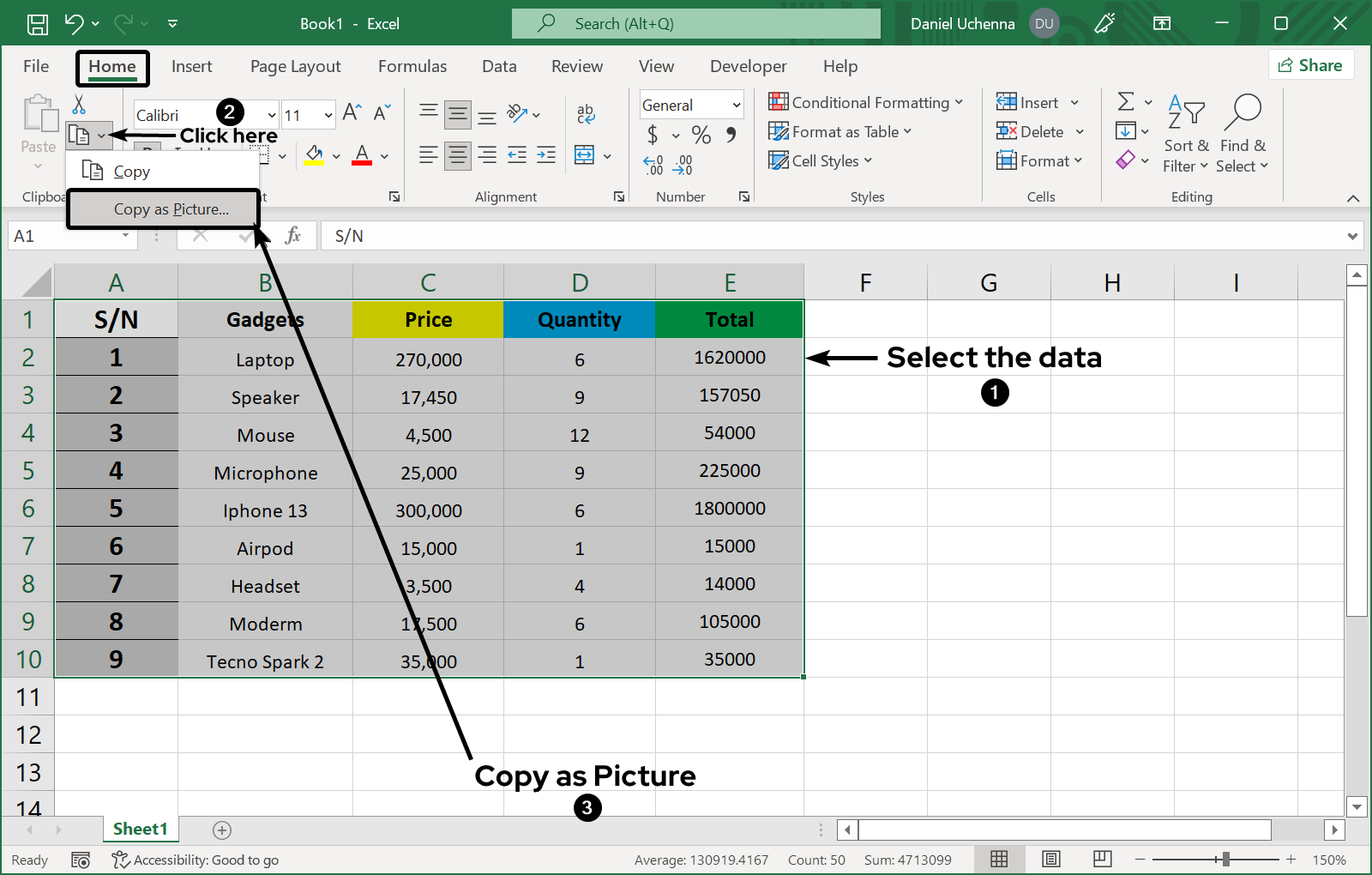
Task: Open Conditional Formatting options
Action: pyautogui.click(x=866, y=102)
